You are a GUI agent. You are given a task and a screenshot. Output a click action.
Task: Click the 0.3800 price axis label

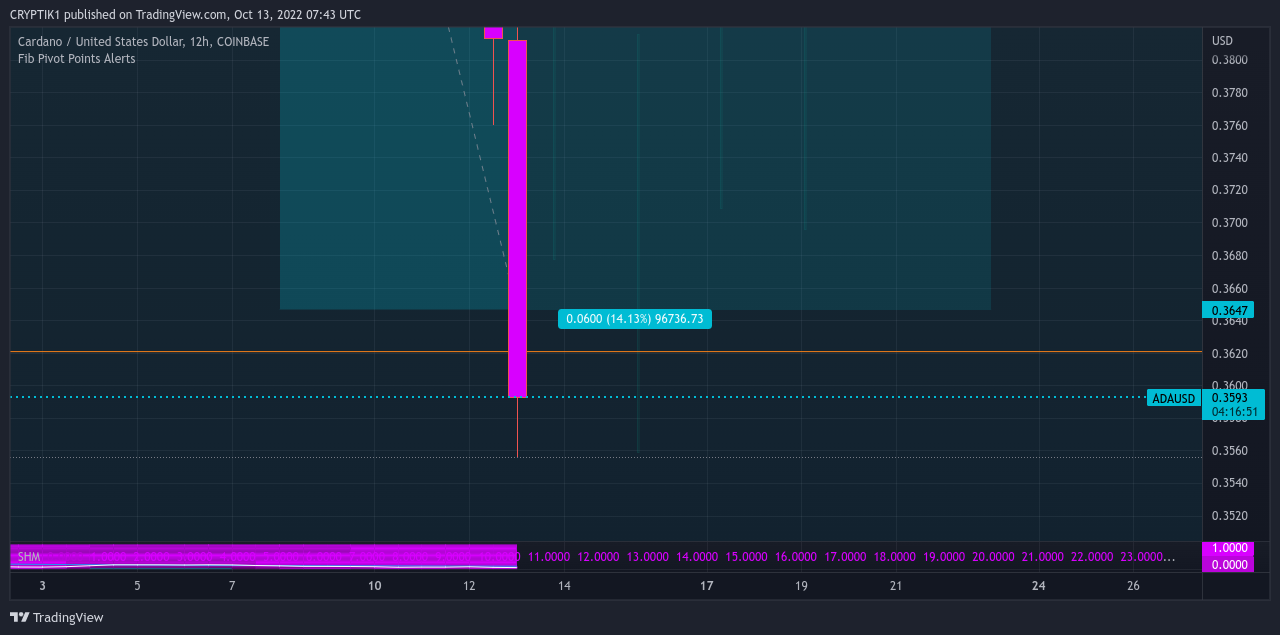coord(1229,60)
